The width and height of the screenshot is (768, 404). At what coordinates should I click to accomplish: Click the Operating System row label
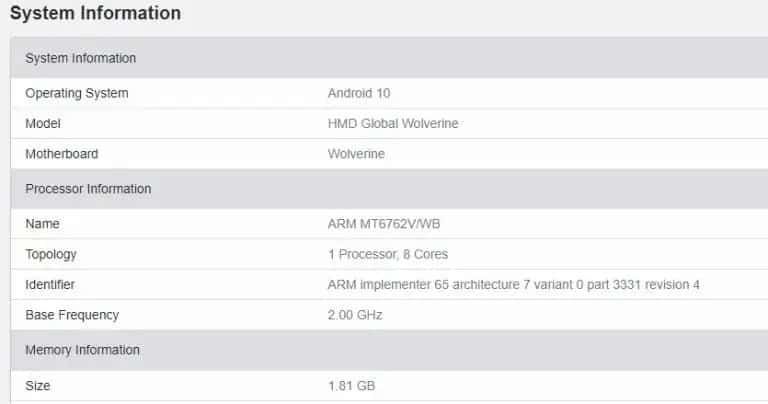click(76, 93)
